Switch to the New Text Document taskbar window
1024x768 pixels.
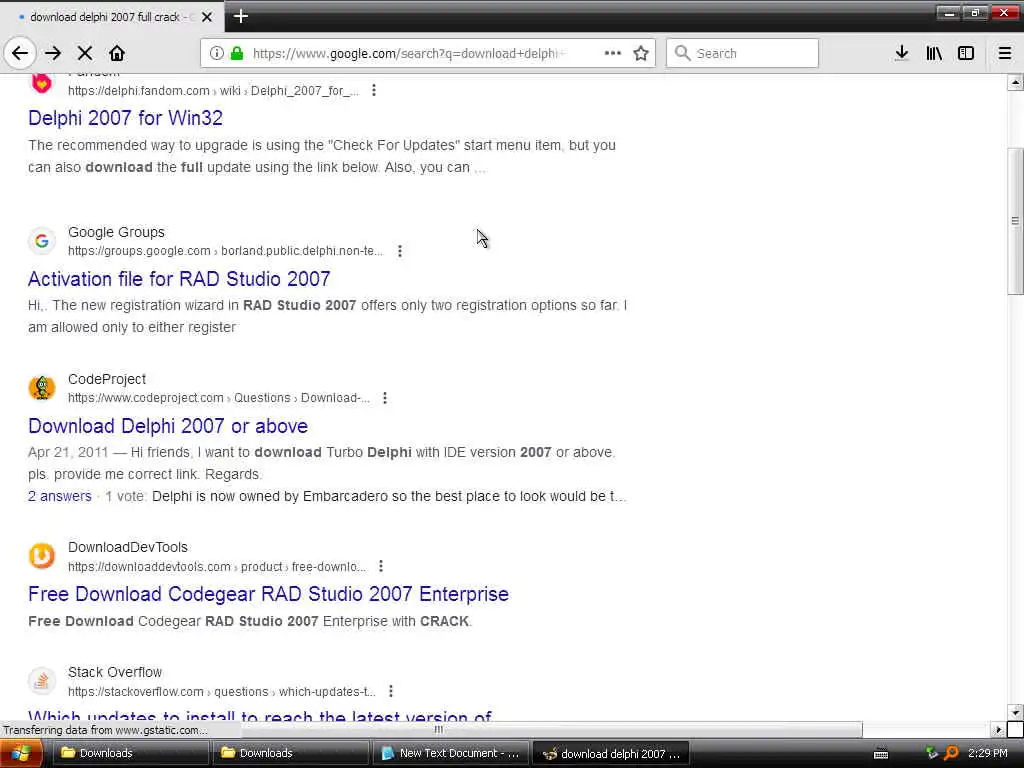(451, 753)
